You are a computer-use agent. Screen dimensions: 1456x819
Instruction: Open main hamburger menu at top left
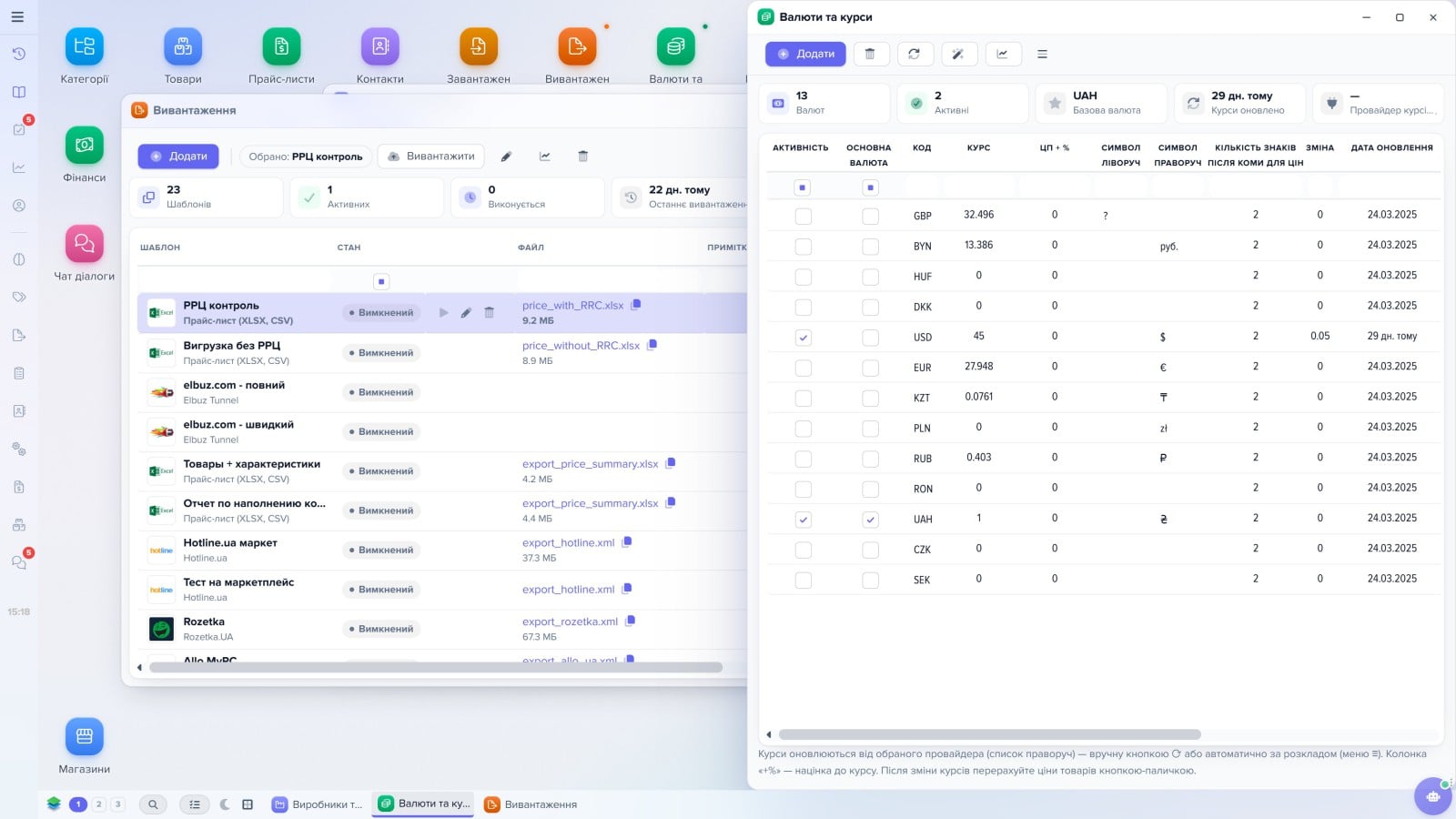pyautogui.click(x=17, y=17)
